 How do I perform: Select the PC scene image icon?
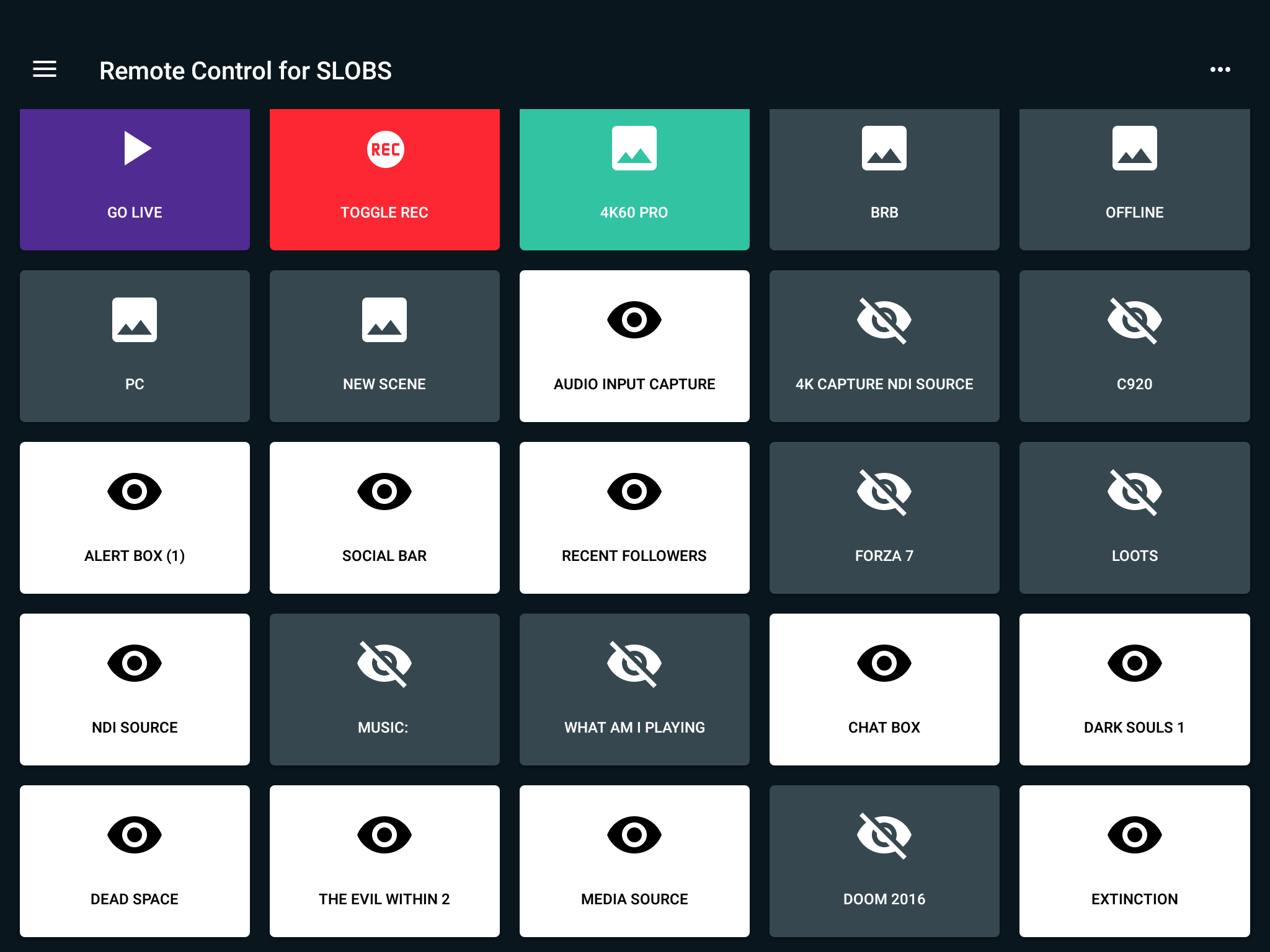click(x=135, y=320)
